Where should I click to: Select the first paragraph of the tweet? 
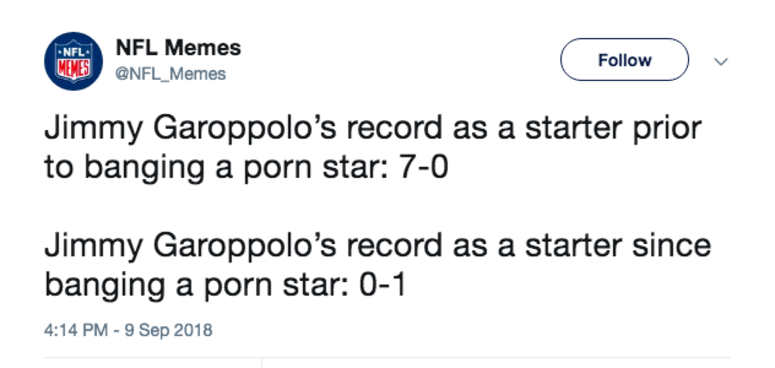coord(373,147)
